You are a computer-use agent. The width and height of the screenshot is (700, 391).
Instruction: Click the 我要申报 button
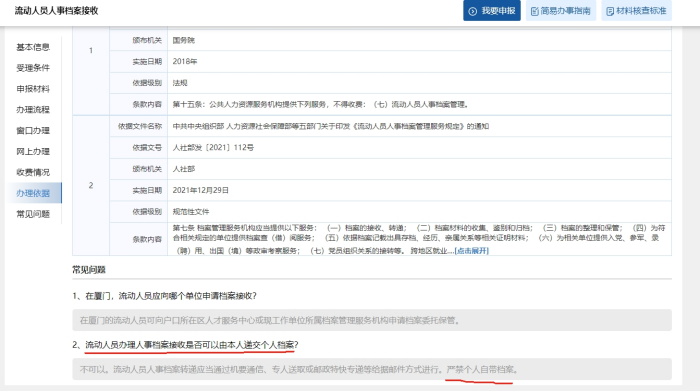pos(492,11)
